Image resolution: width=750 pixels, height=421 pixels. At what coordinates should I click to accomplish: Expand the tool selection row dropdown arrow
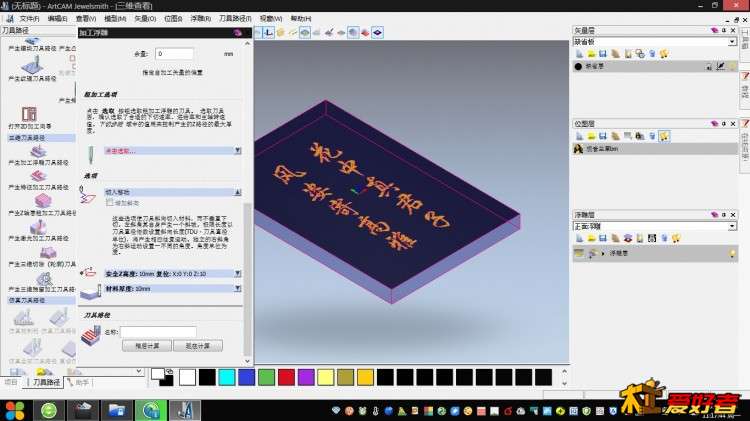[238, 151]
